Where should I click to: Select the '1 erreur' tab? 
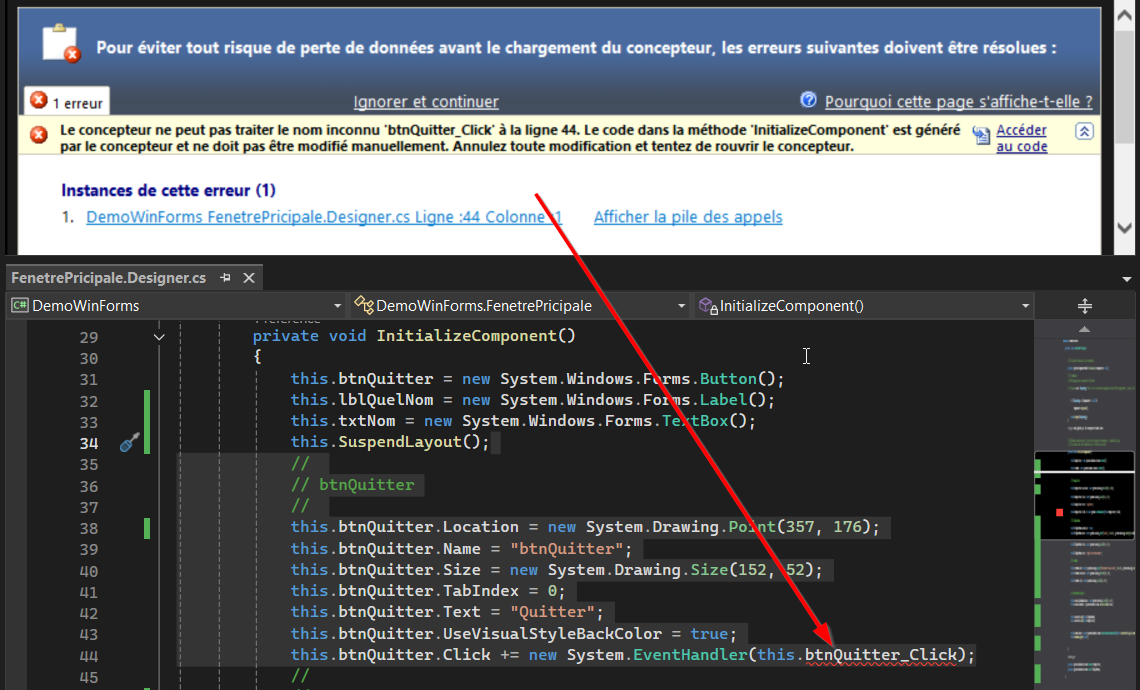point(67,101)
